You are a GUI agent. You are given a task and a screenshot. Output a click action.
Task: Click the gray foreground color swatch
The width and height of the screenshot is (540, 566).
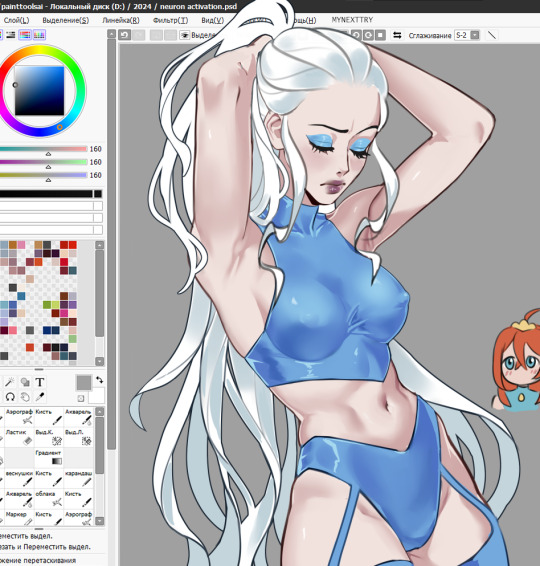coord(84,383)
